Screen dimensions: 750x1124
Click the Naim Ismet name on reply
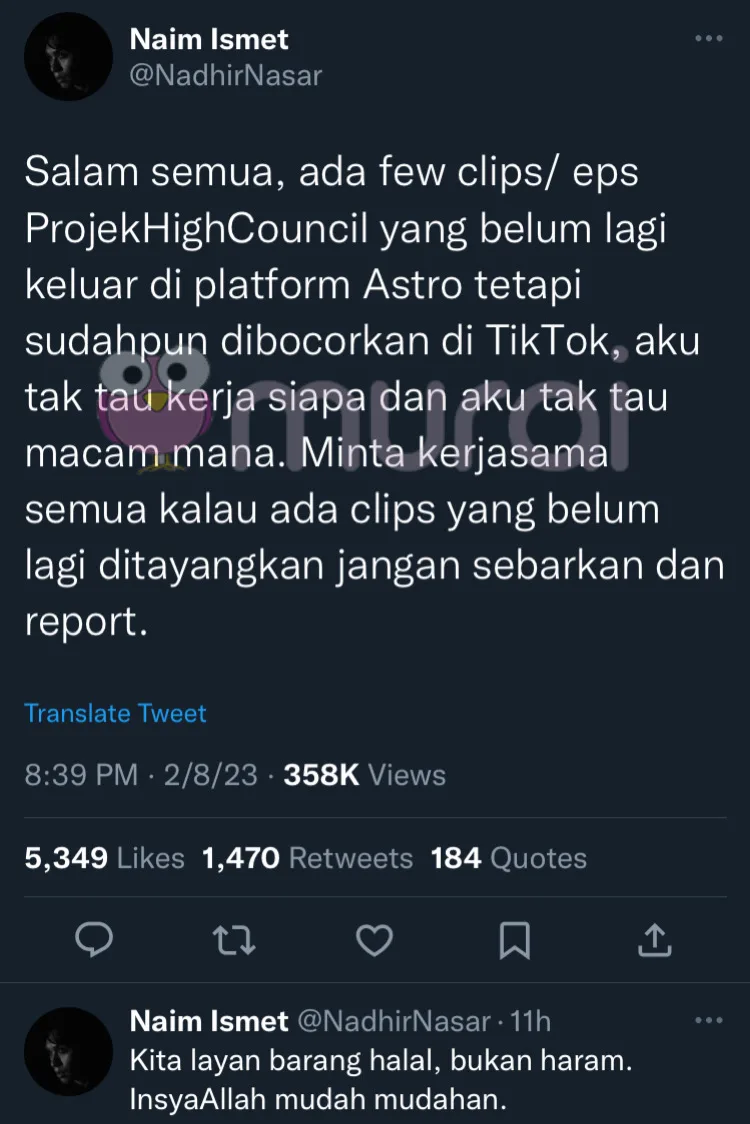click(209, 1021)
